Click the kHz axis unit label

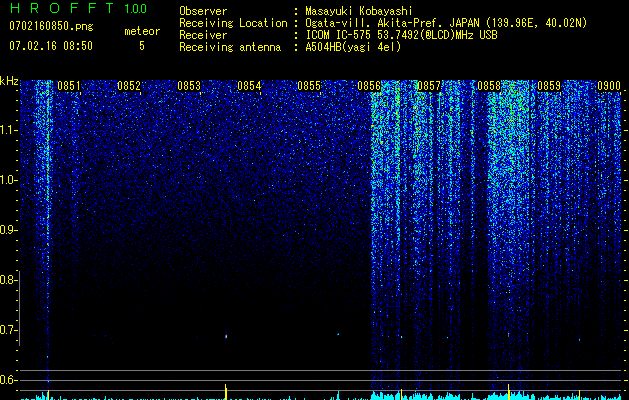[9, 81]
